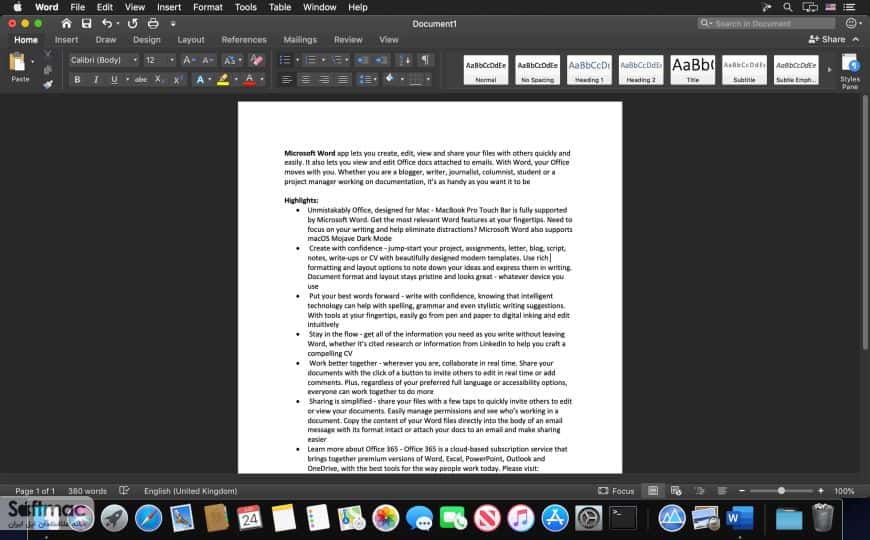Go to the References tab
Screen dimensions: 870x540
point(244,40)
